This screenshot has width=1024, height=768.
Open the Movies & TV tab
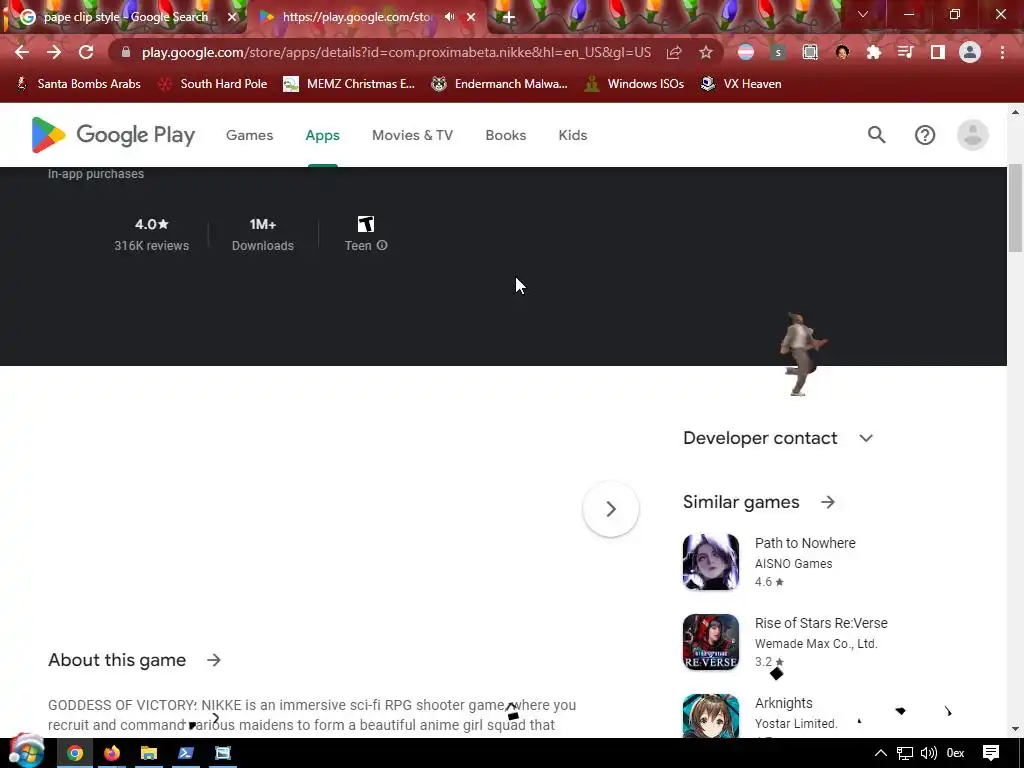click(x=412, y=135)
